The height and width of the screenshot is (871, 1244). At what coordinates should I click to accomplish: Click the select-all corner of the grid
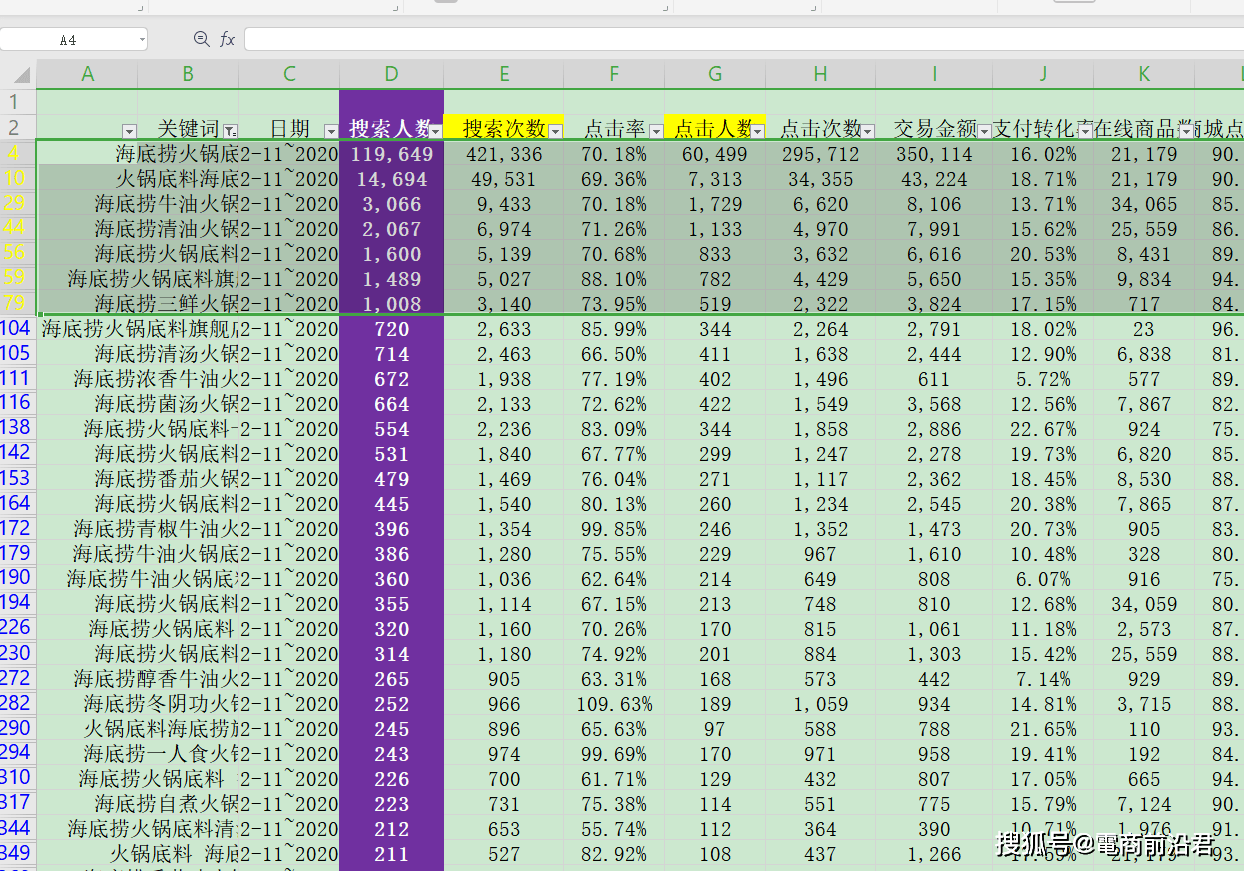pyautogui.click(x=18, y=74)
